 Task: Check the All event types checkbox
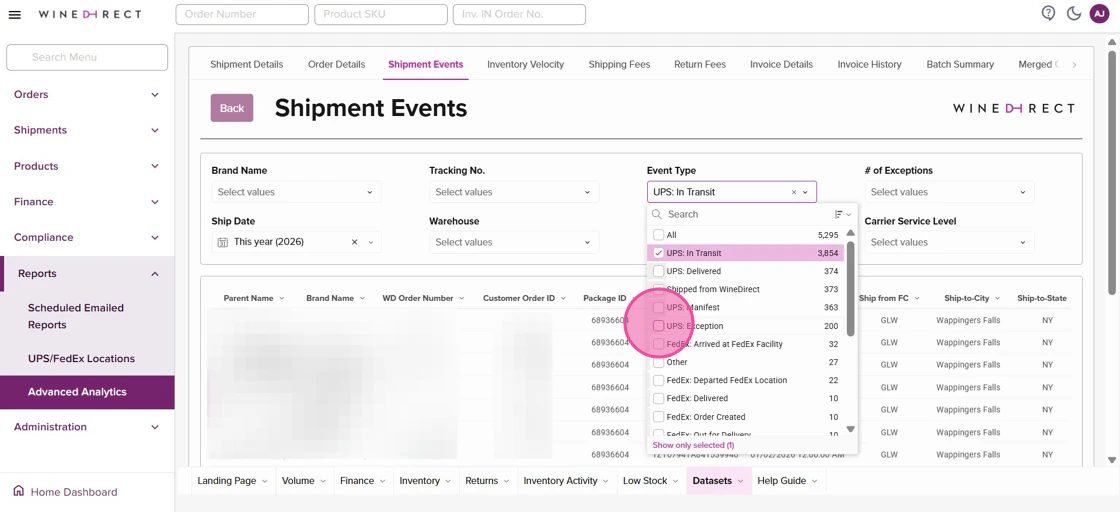[659, 235]
